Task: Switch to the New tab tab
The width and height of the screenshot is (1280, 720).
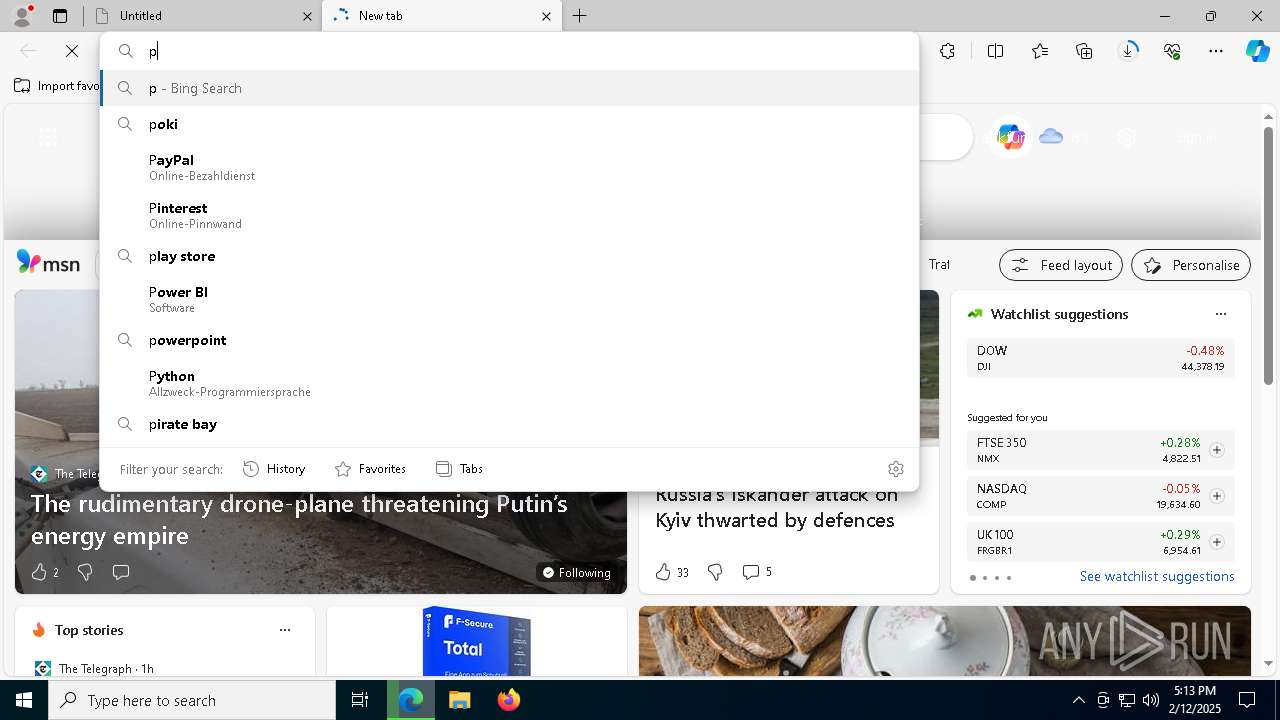Action: pyautogui.click(x=441, y=16)
